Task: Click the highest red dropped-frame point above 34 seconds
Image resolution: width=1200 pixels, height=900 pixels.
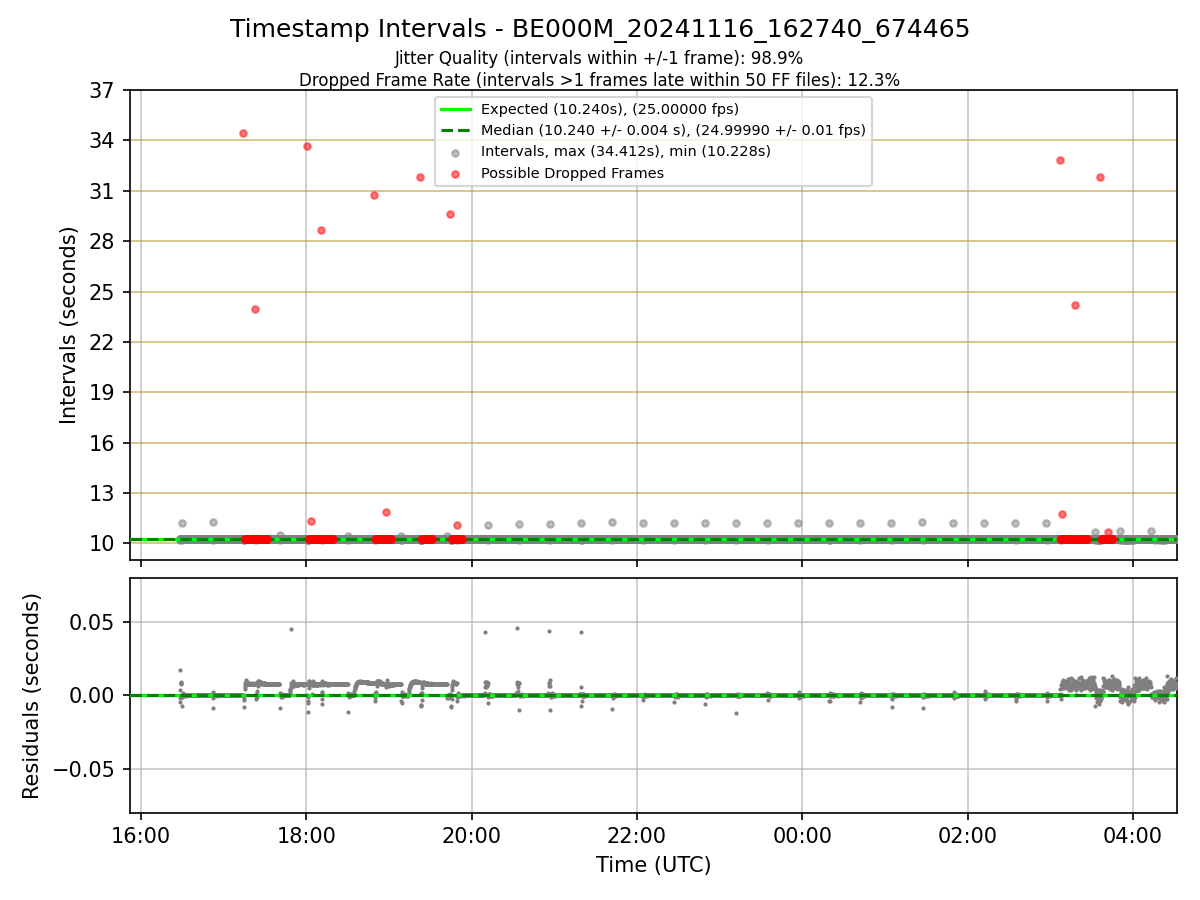Action: (x=243, y=133)
